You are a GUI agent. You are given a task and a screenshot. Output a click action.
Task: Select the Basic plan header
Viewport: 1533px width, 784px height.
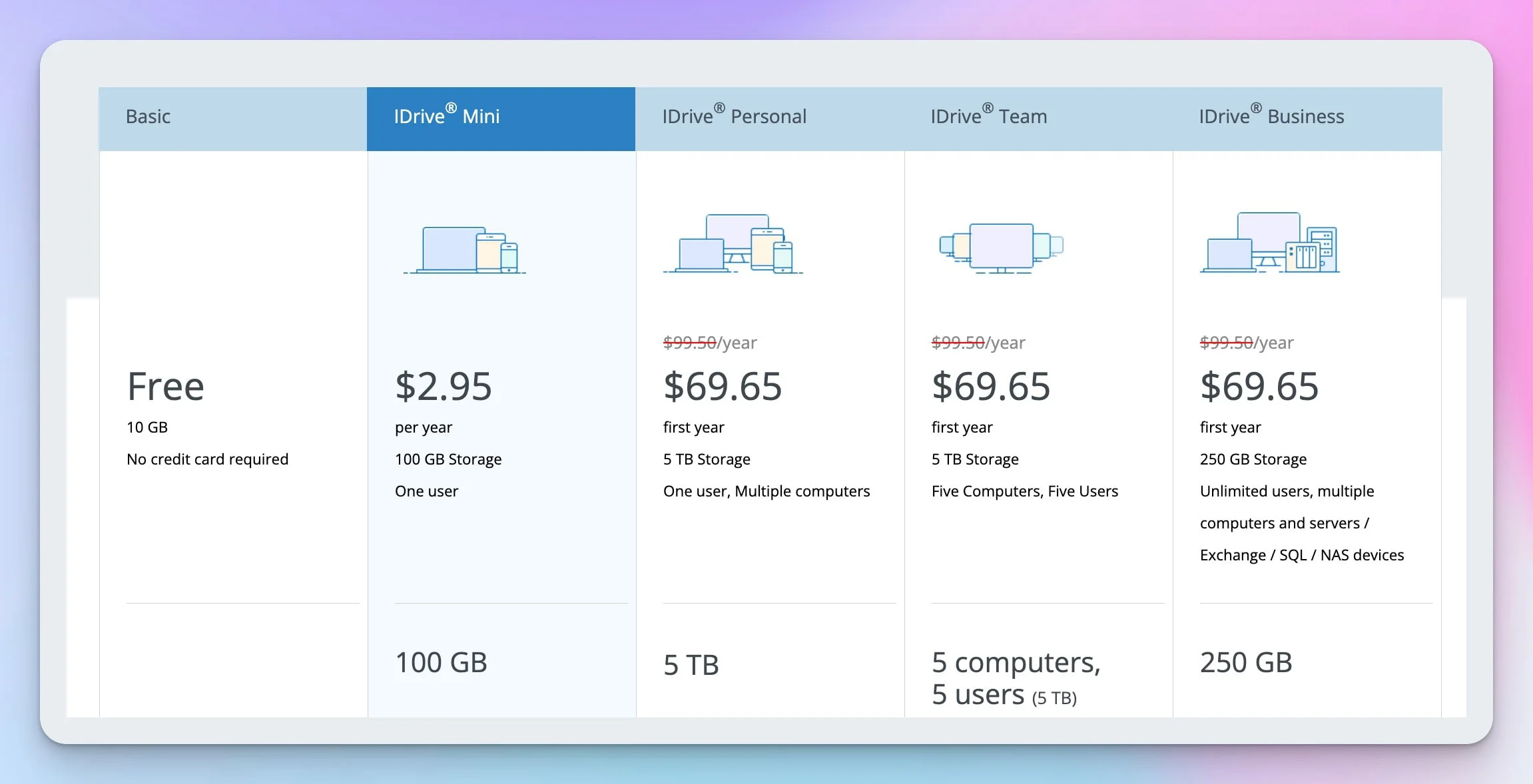pos(148,117)
